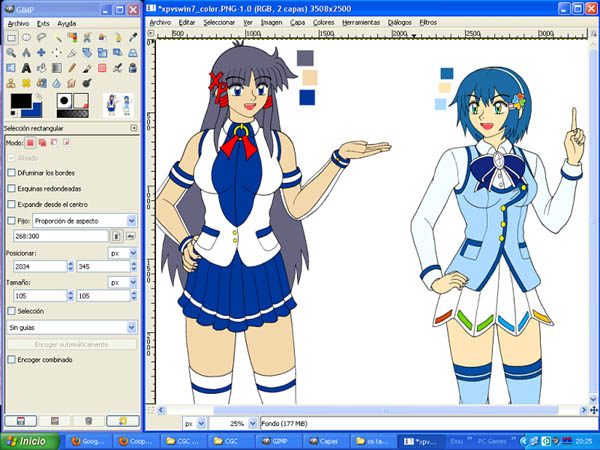Enable Encoger combinado checkbox
Screen dimensions: 600x450
click(x=12, y=360)
